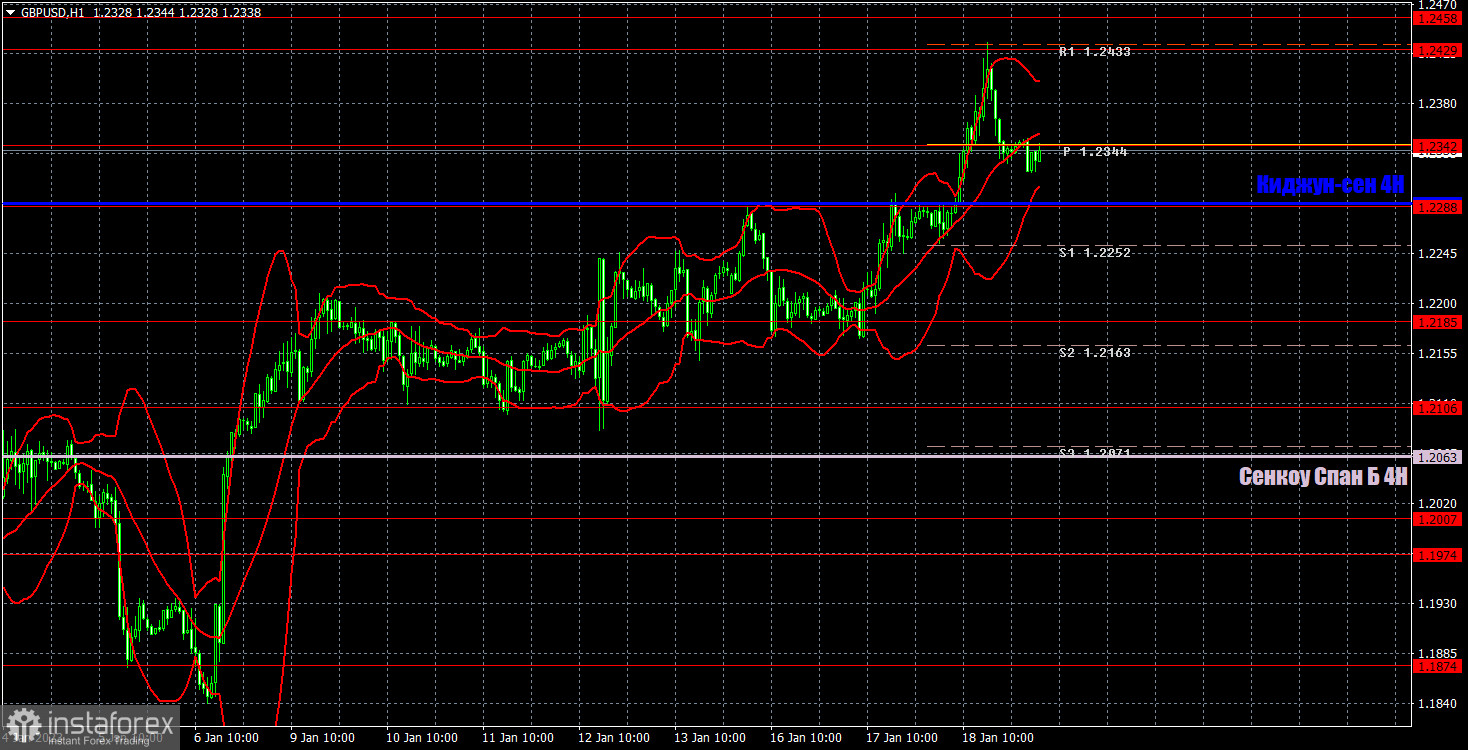
Task: Click the 1.2429 red price tag
Action: [1437, 49]
